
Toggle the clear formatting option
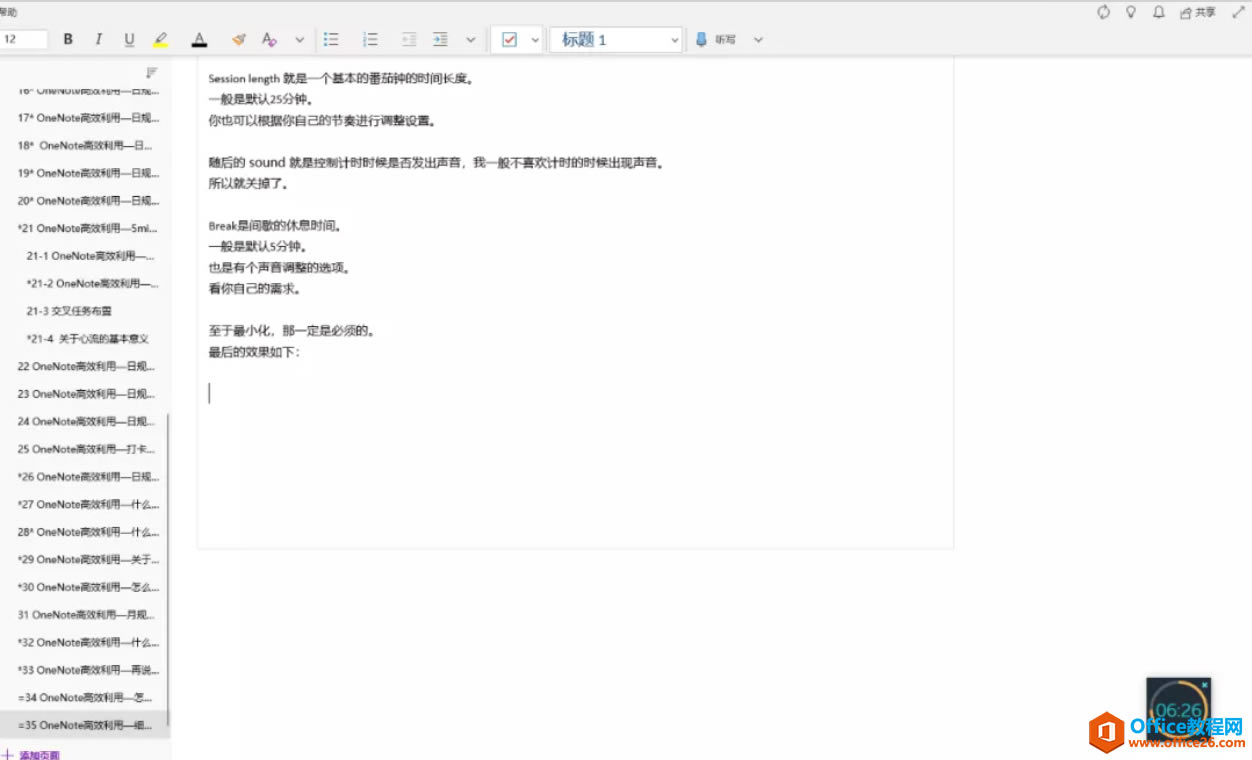[x=268, y=39]
